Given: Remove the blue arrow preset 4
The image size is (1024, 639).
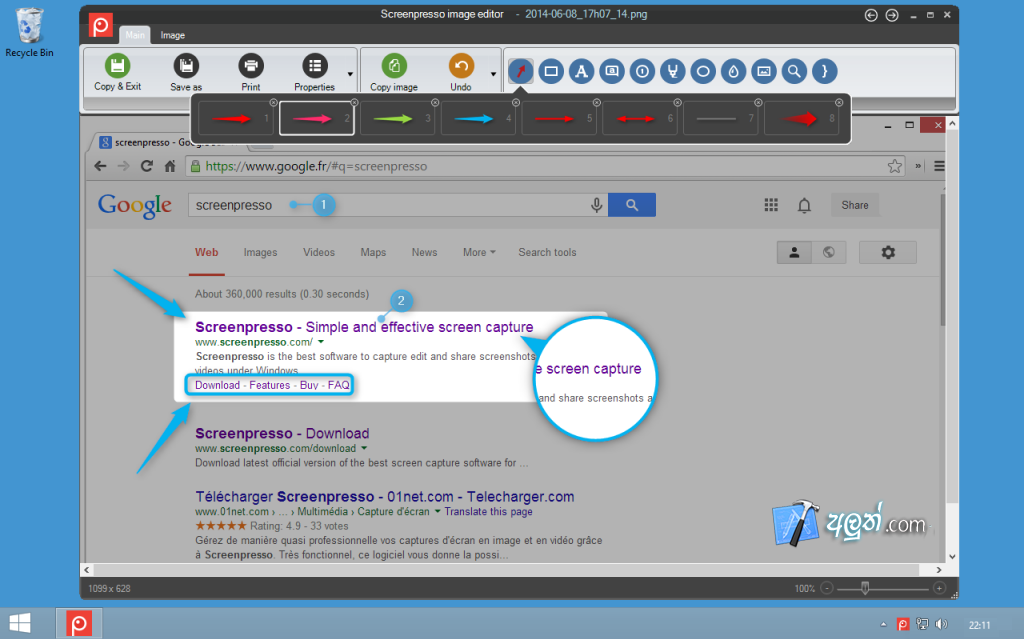Looking at the screenshot, I should pos(516,103).
